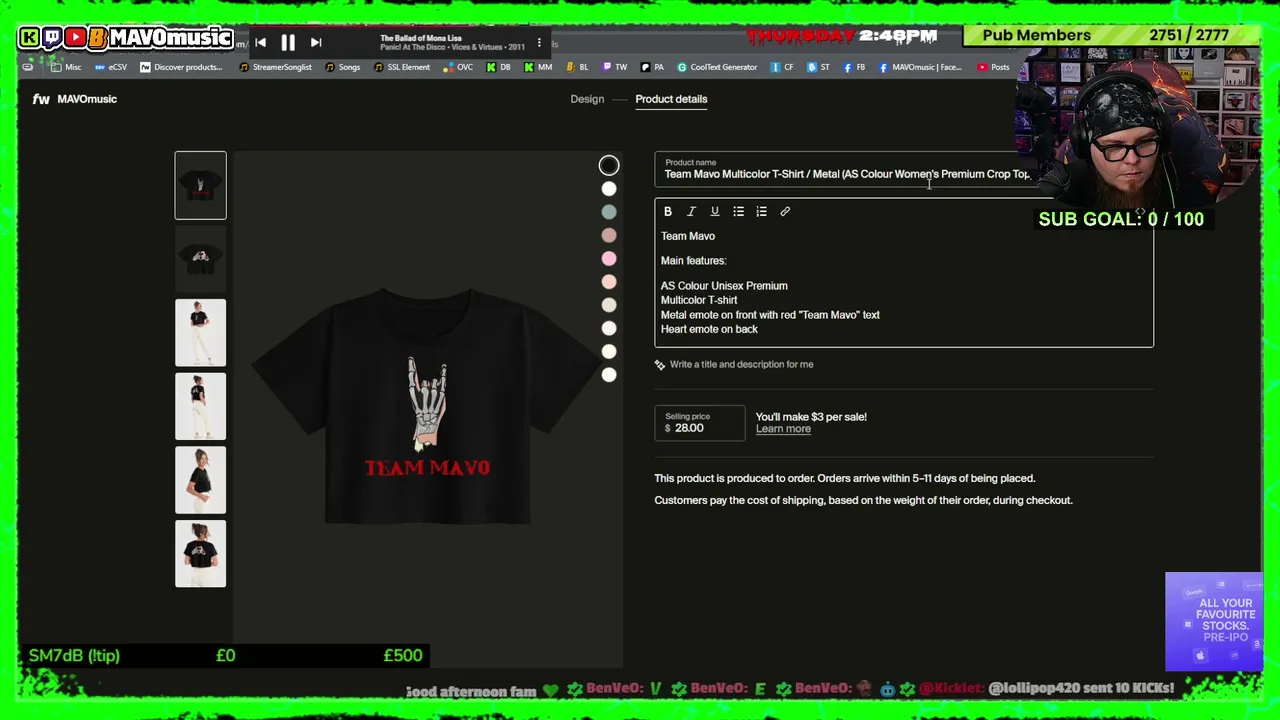Click the 'Main features:' line in description
Image resolution: width=1280 pixels, height=720 pixels.
pyautogui.click(x=694, y=261)
